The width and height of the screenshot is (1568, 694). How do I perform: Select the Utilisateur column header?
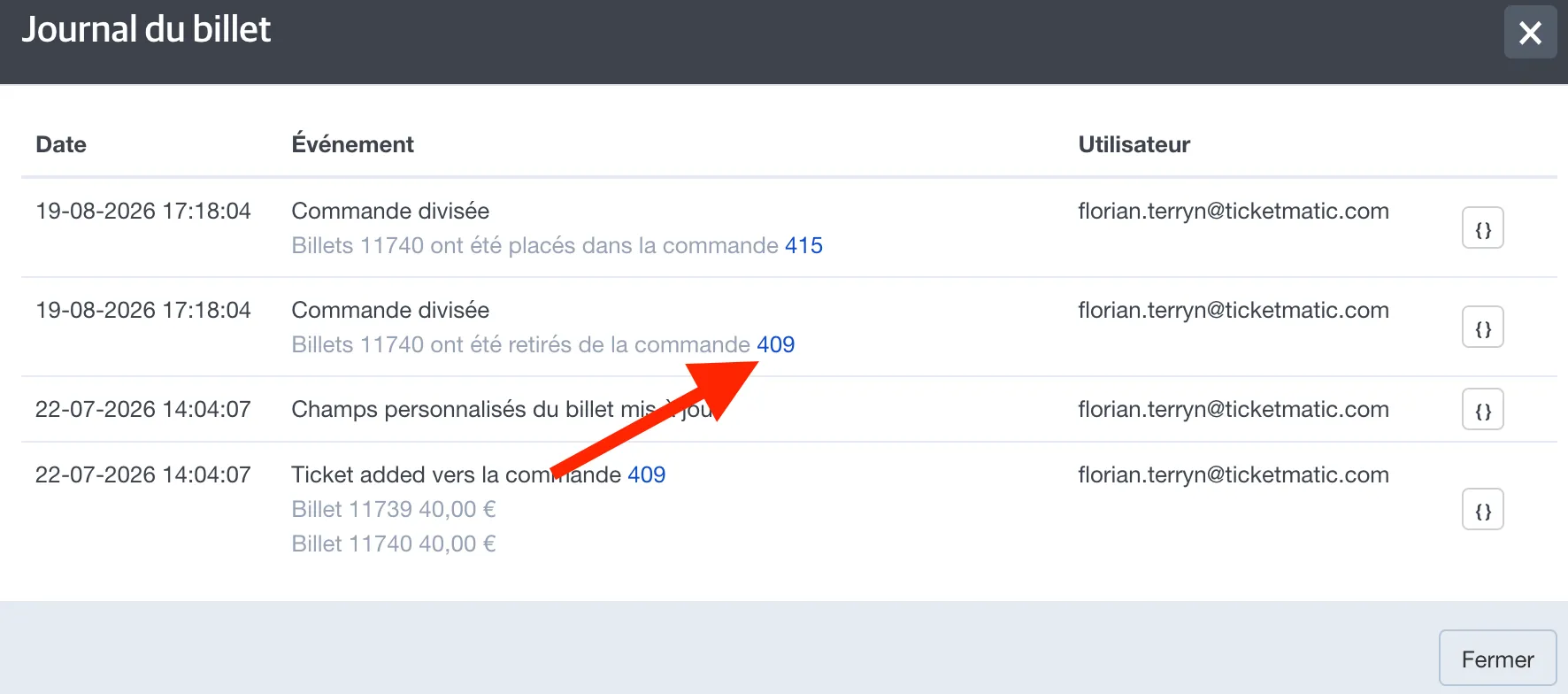(x=1134, y=144)
